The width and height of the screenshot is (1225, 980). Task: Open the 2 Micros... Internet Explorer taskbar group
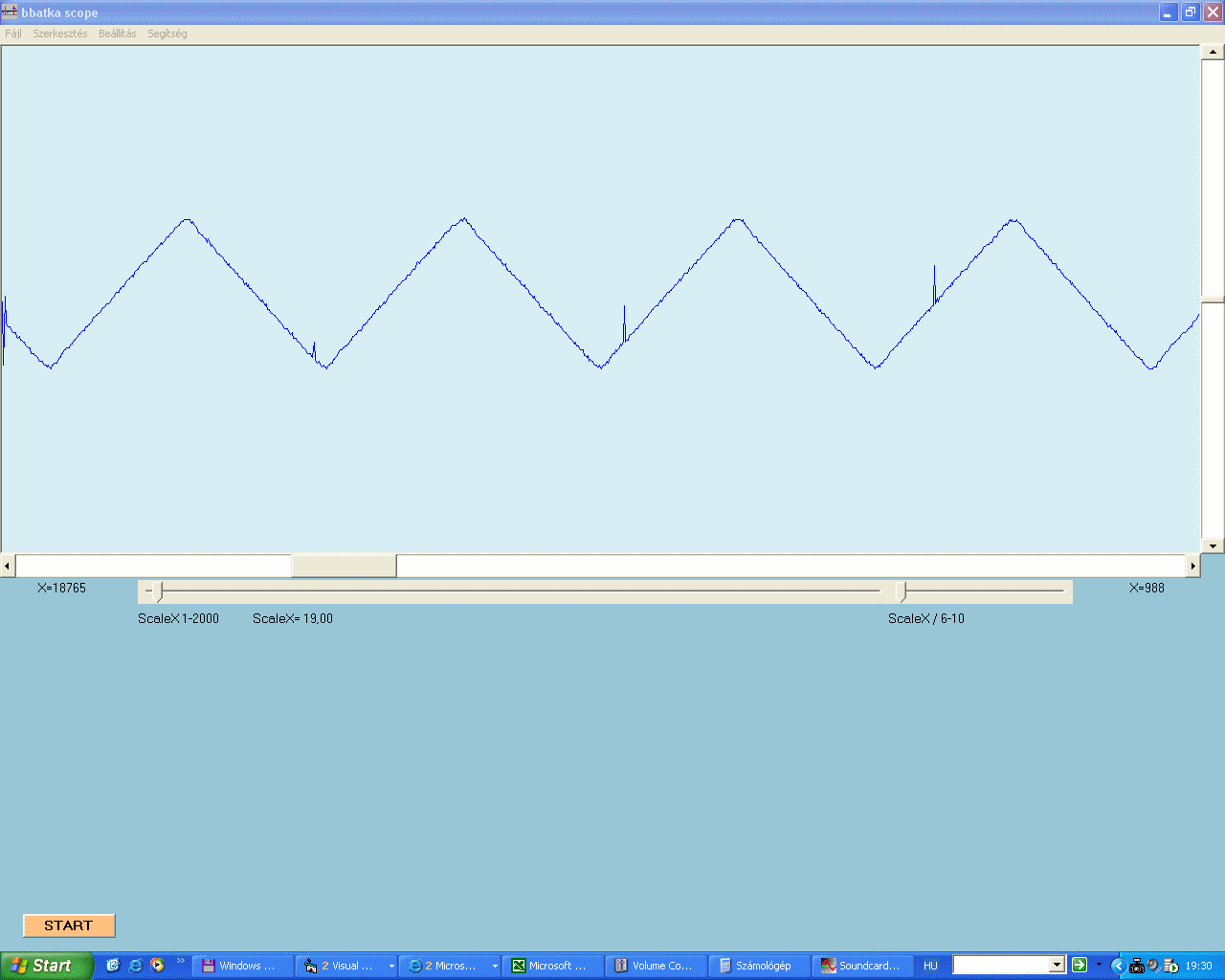(450, 966)
